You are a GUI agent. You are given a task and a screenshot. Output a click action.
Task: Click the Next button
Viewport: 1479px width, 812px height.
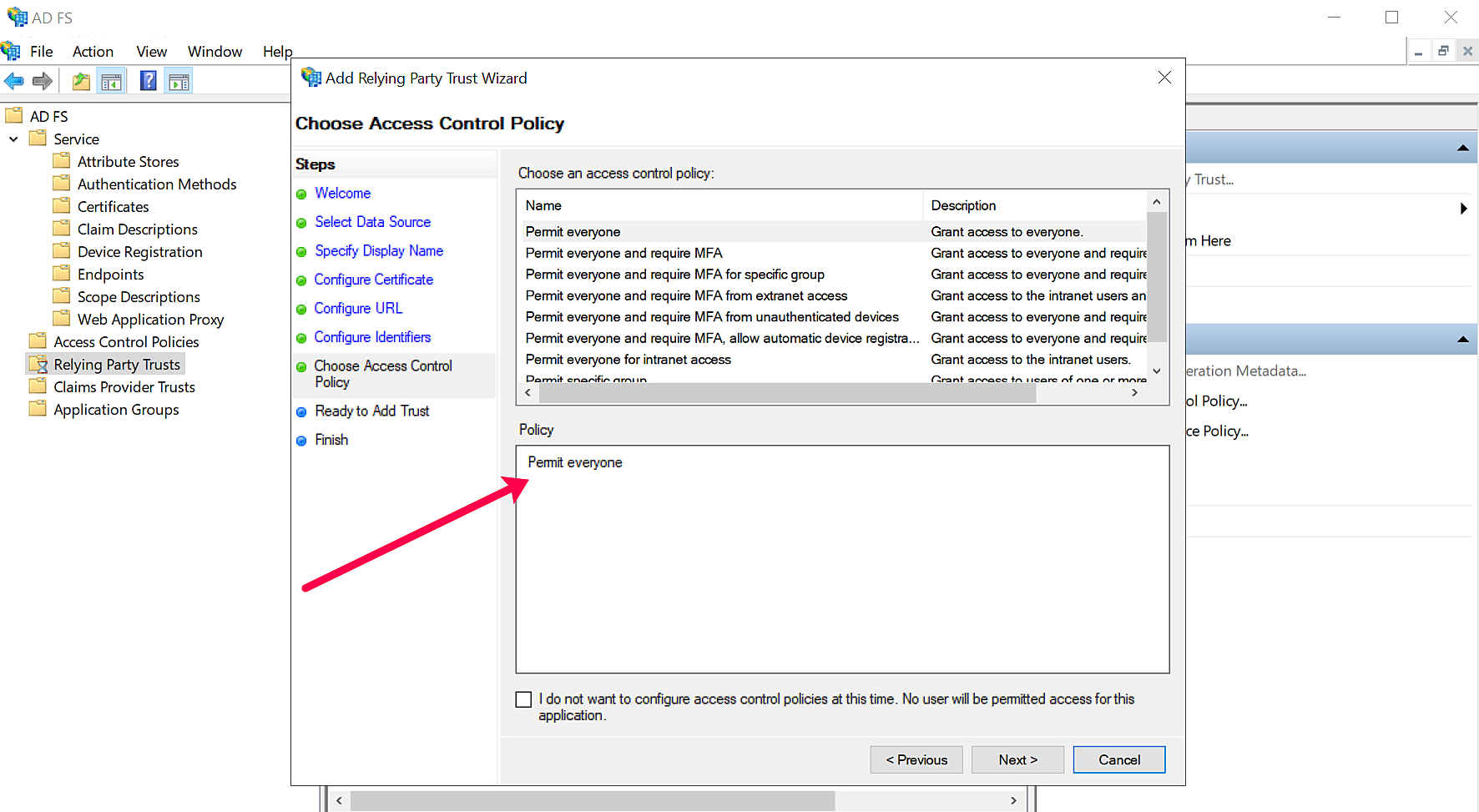pos(1017,759)
